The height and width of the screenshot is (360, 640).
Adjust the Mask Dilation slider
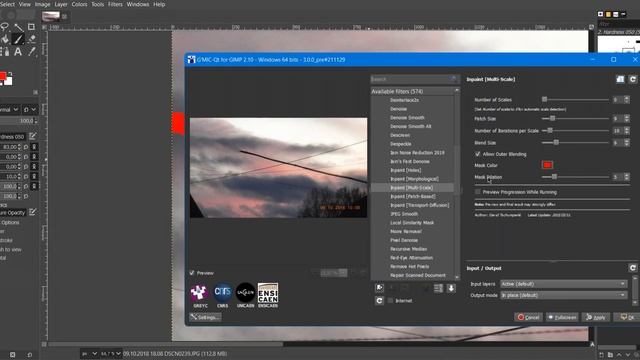pos(575,177)
